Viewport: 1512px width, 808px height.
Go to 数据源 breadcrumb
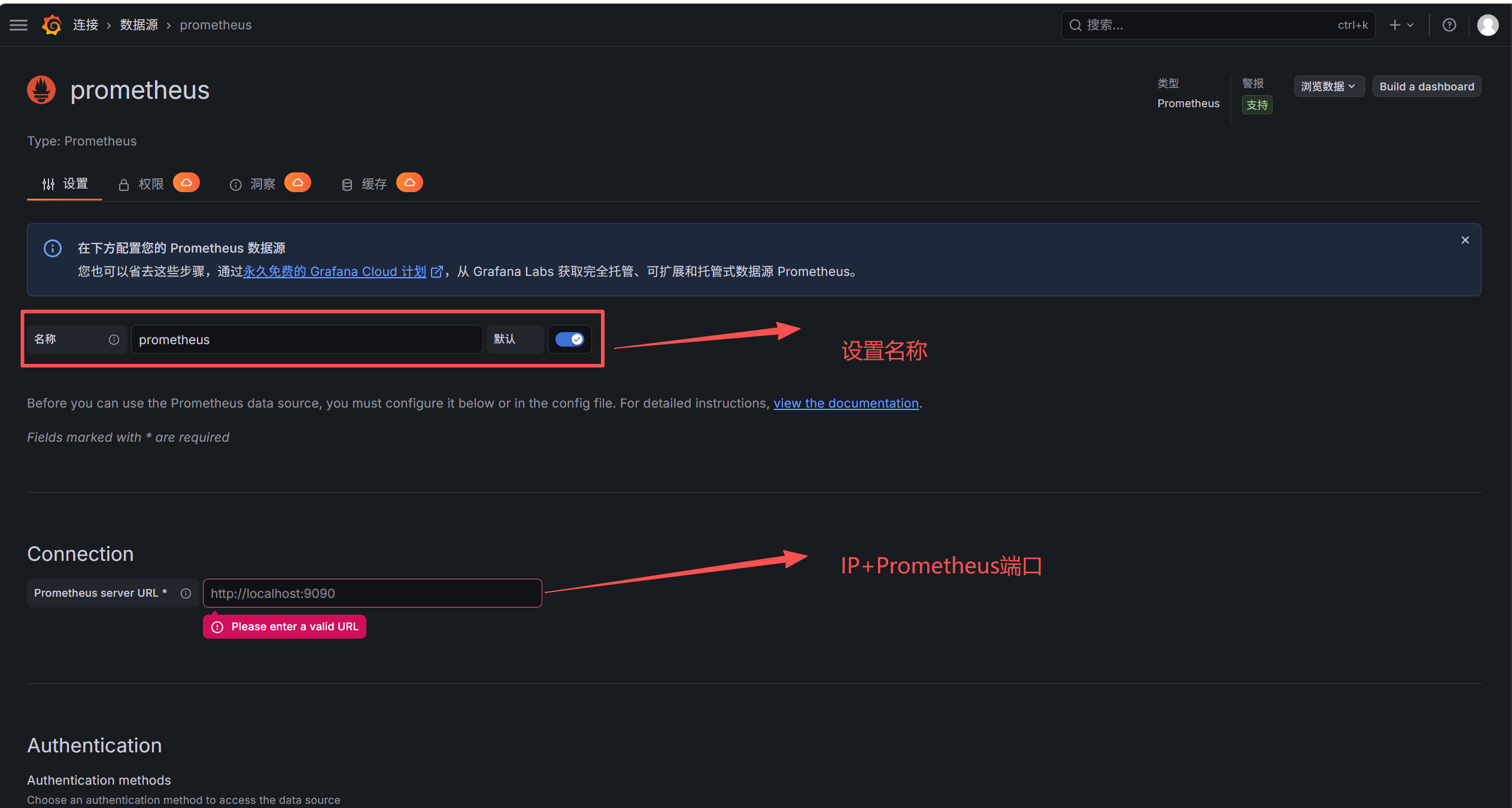coord(139,25)
